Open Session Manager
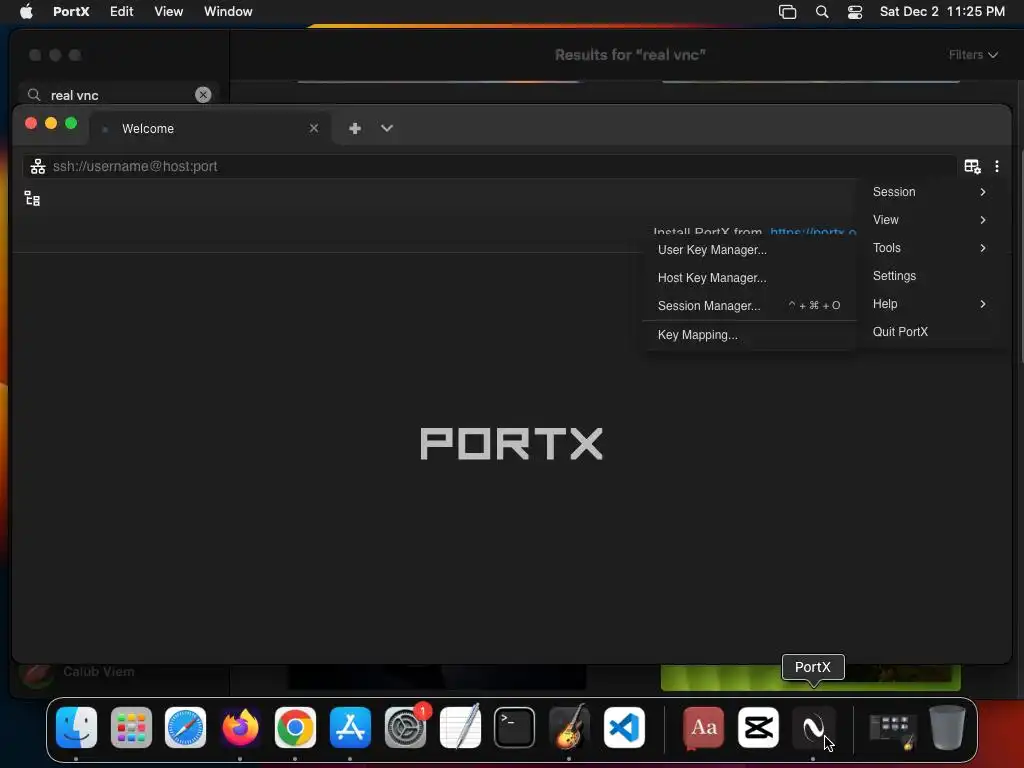Screen dimensions: 1024x768 [748, 306]
